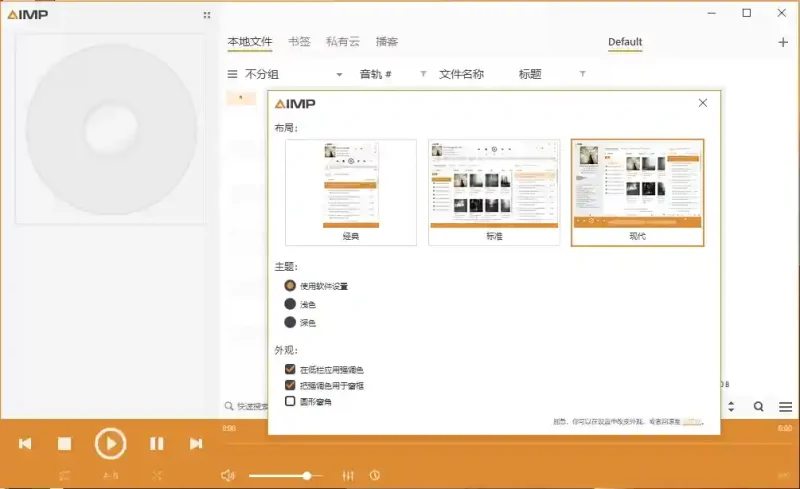This screenshot has height=489, width=800.
Task: Select the 浅色 light theme option
Action: [290, 304]
